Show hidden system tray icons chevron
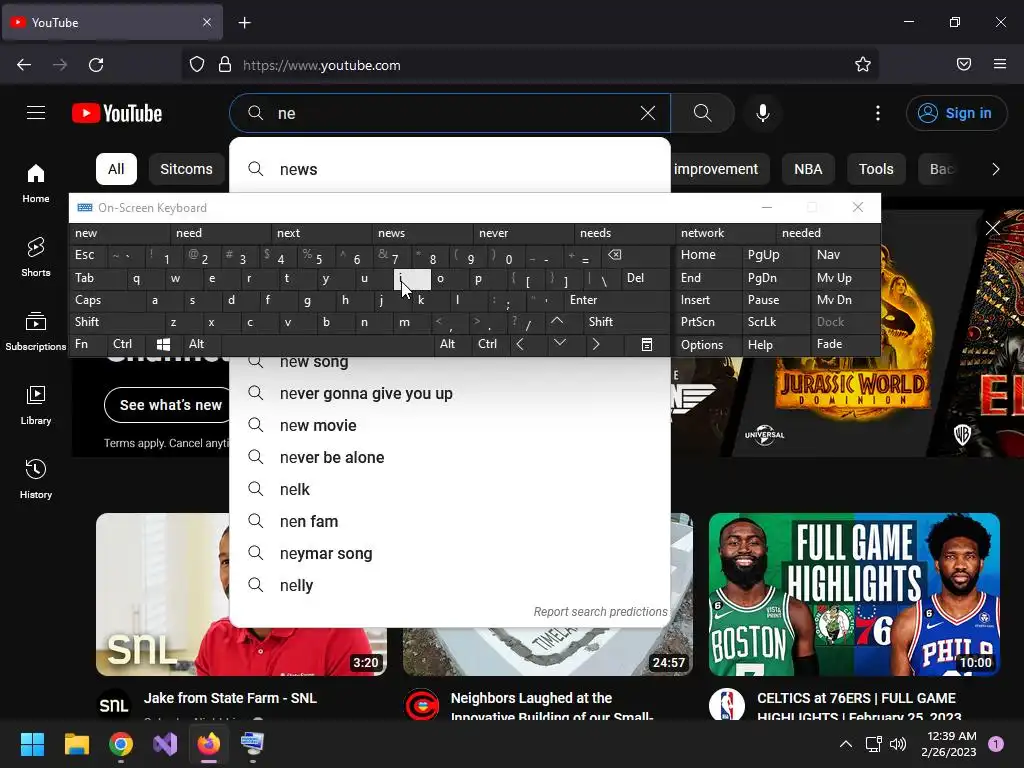 click(x=846, y=744)
